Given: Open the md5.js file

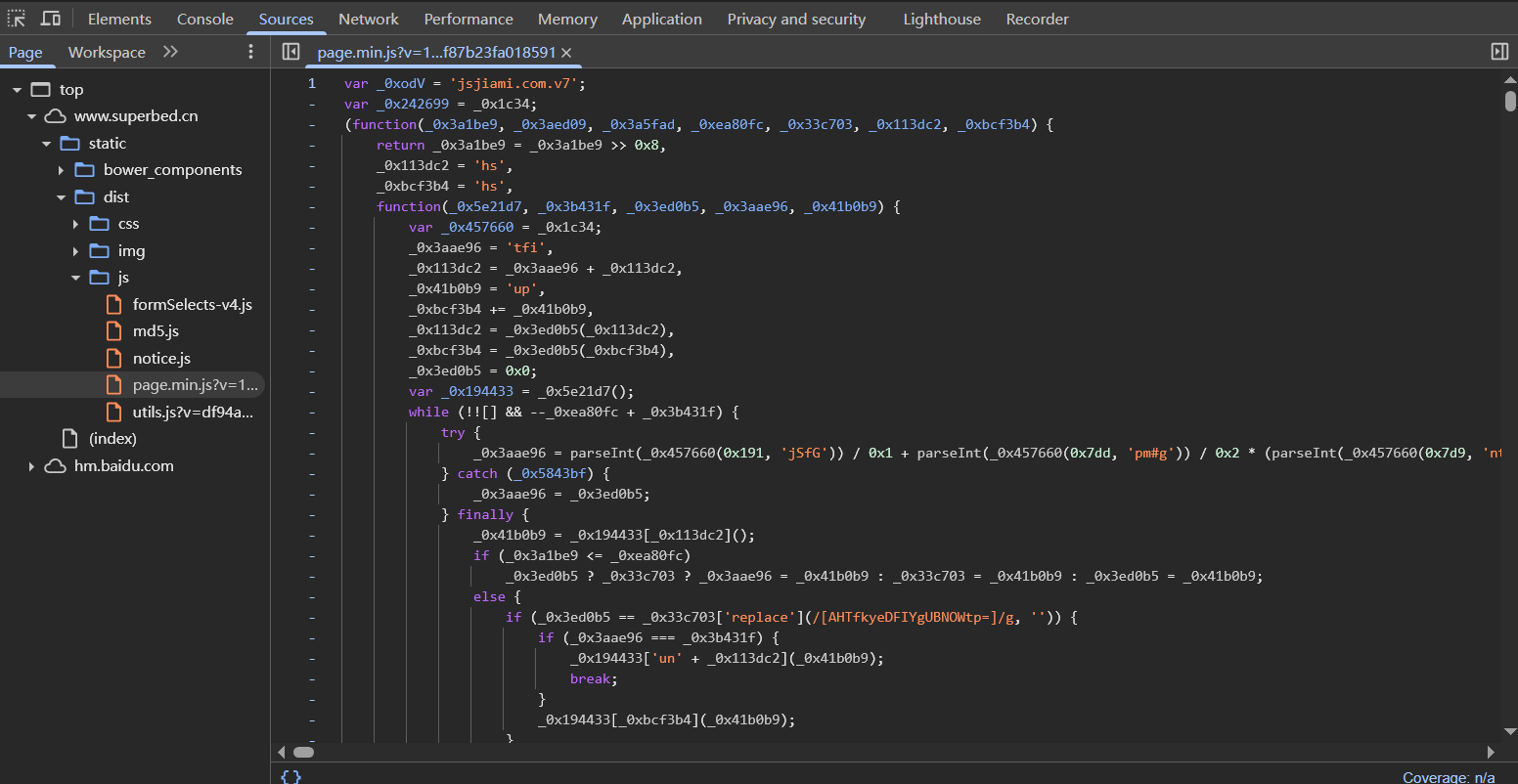Looking at the screenshot, I should click(x=155, y=331).
